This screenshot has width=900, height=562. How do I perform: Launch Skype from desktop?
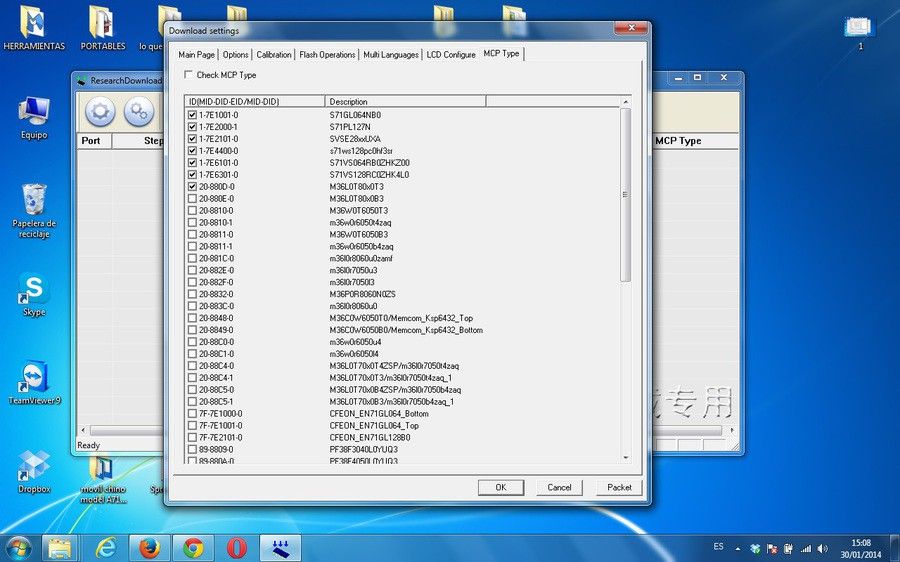[34, 294]
